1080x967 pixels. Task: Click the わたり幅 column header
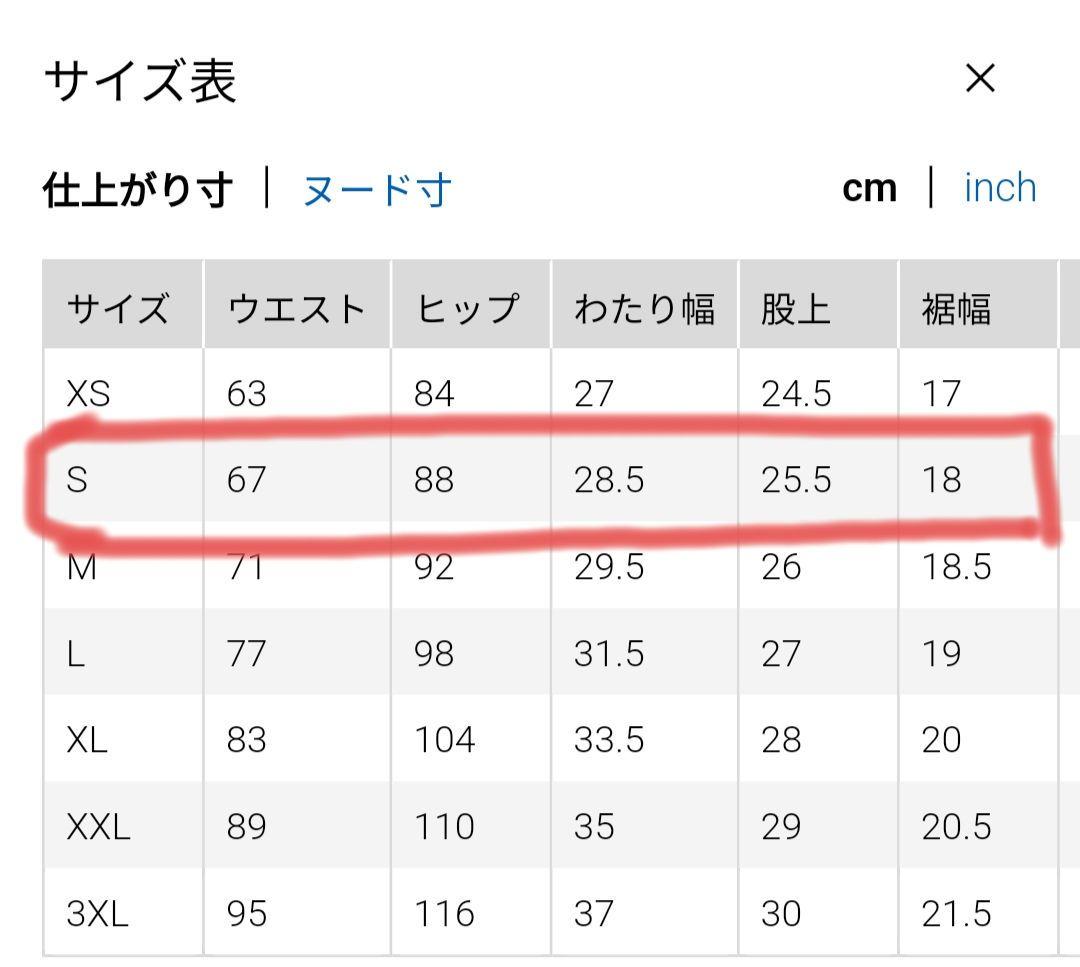point(644,309)
